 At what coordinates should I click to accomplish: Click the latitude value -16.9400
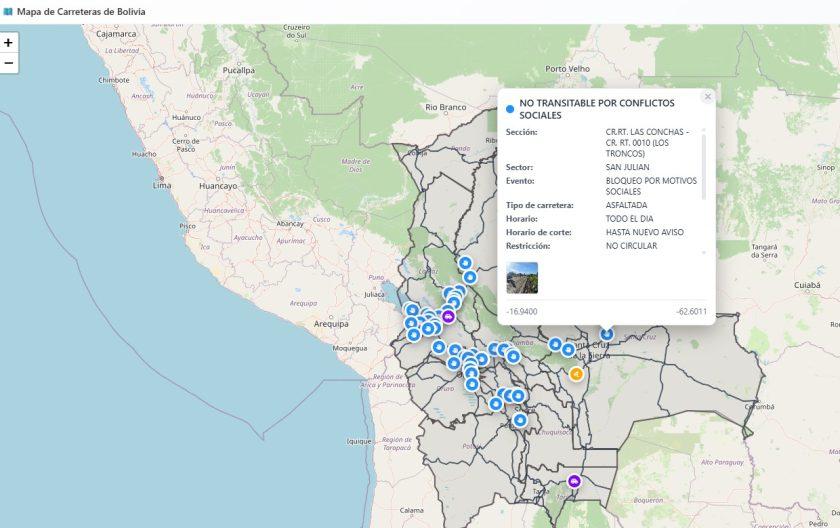[522, 312]
